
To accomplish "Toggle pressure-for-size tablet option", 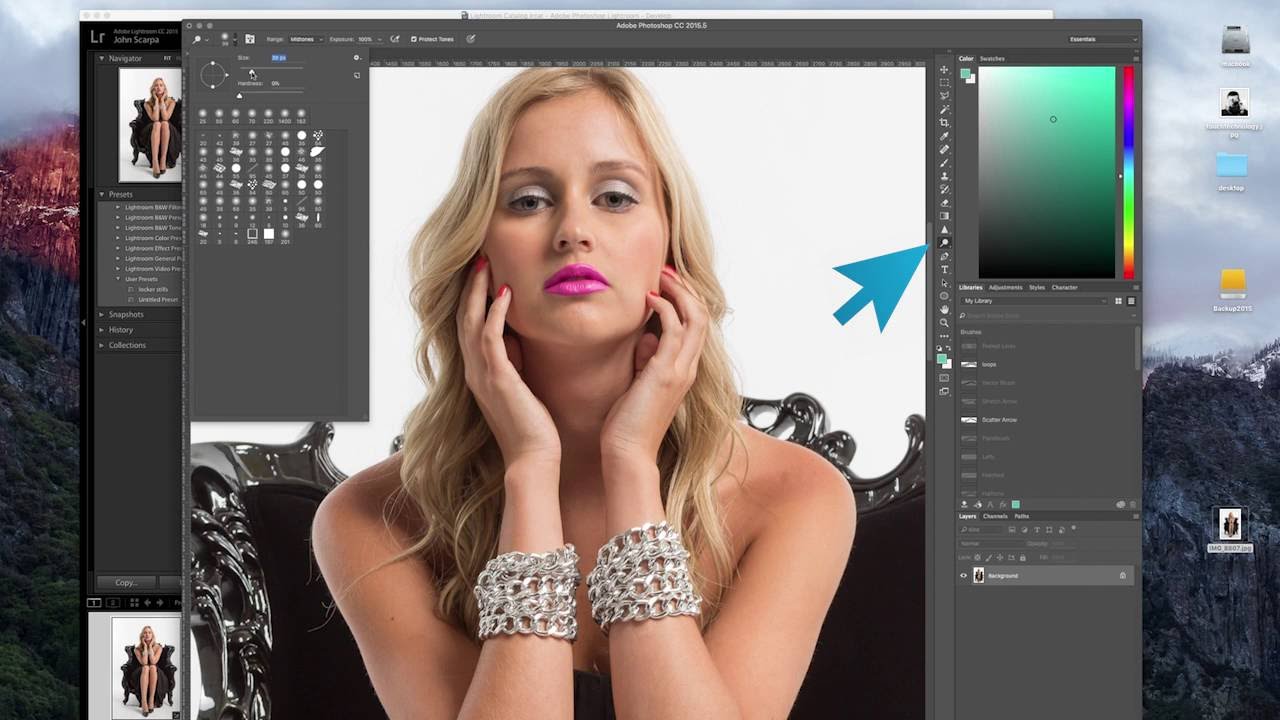I will point(471,39).
